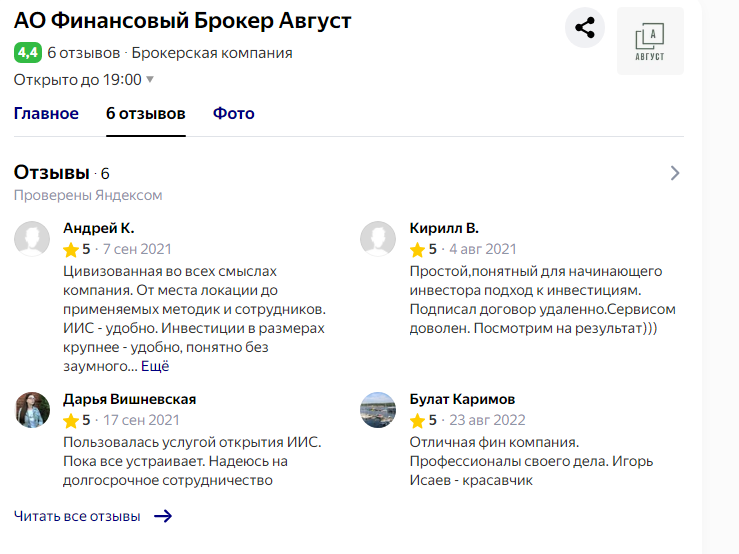Click the arrow next to Читать все отзывы
This screenshot has height=554, width=739.
[162, 516]
